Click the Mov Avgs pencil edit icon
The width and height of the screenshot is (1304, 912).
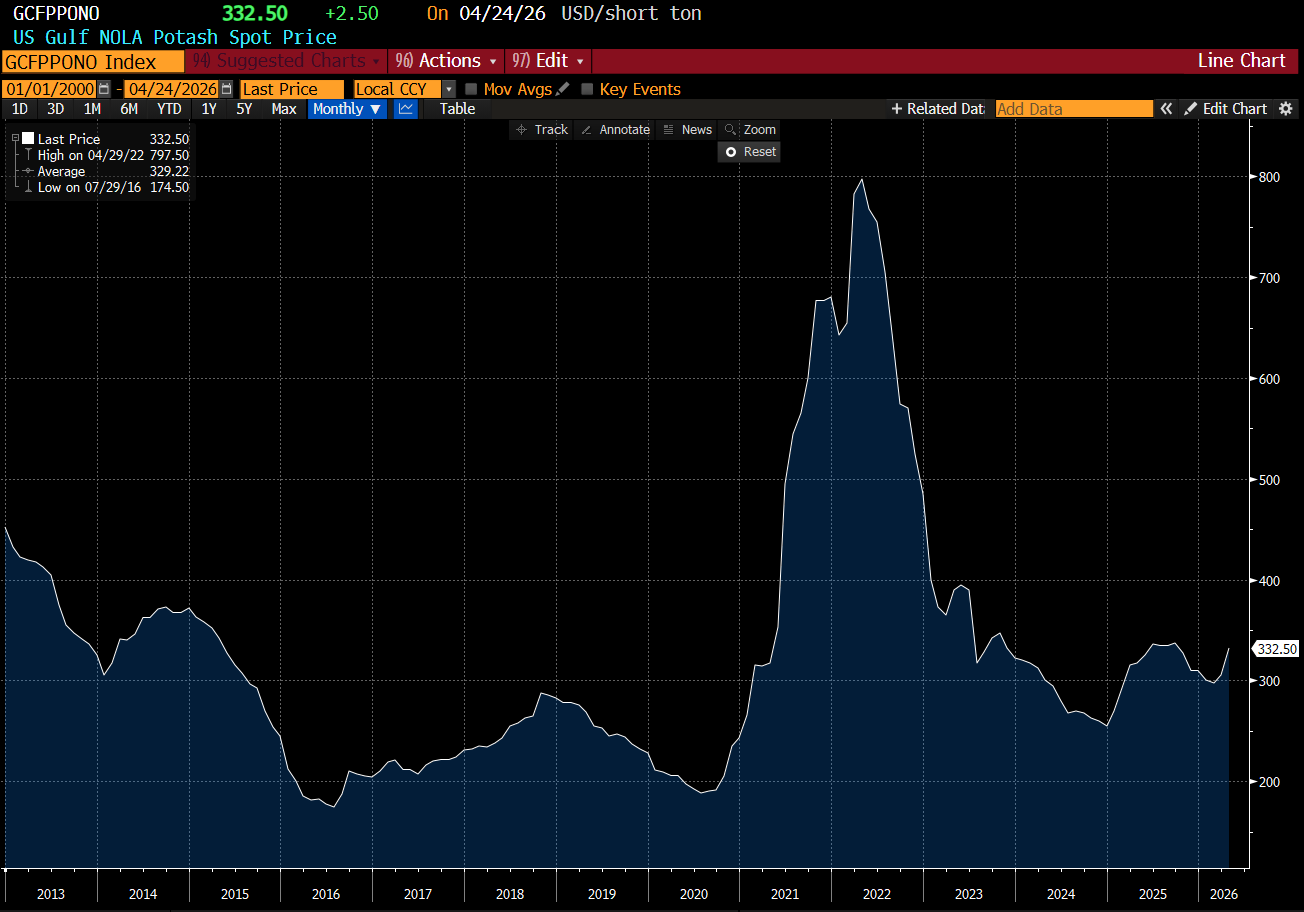click(562, 89)
